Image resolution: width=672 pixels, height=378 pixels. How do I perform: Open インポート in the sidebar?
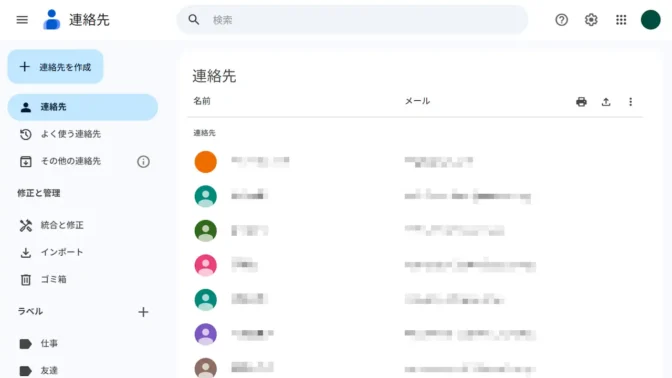pos(83,252)
